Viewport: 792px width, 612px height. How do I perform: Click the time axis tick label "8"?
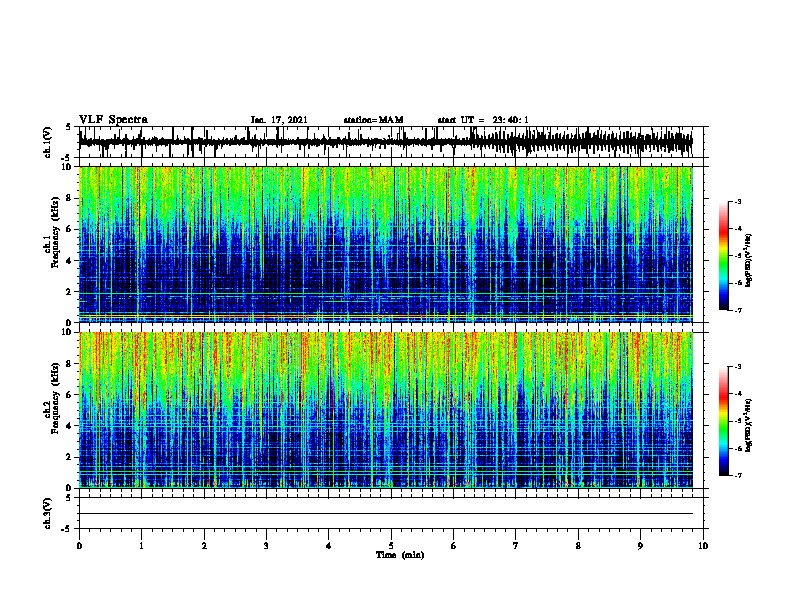pyautogui.click(x=578, y=546)
